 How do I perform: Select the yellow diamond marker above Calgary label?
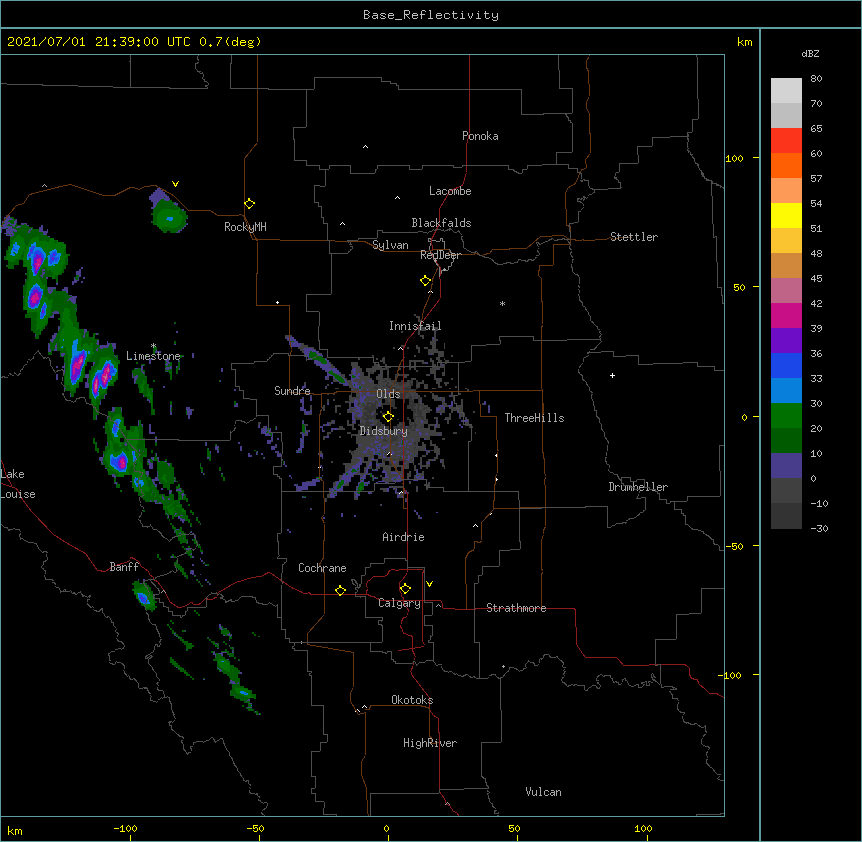pyautogui.click(x=405, y=589)
